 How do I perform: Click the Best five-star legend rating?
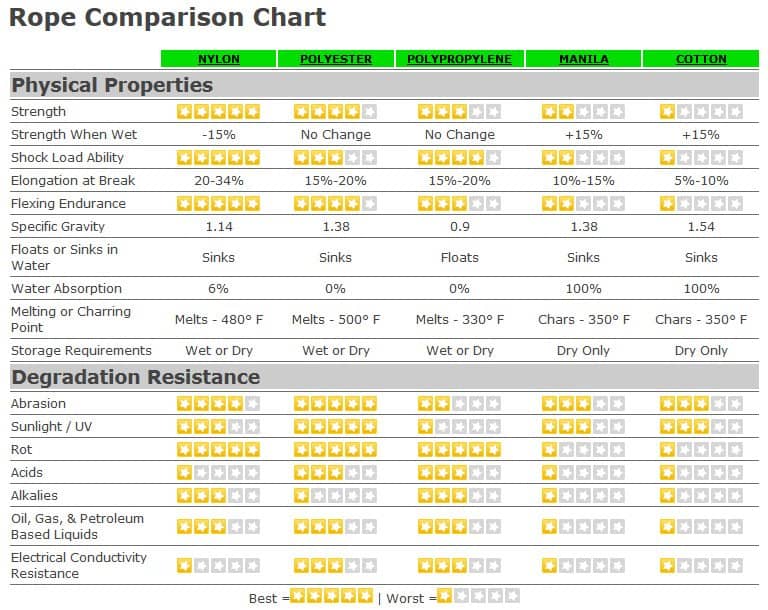331,596
